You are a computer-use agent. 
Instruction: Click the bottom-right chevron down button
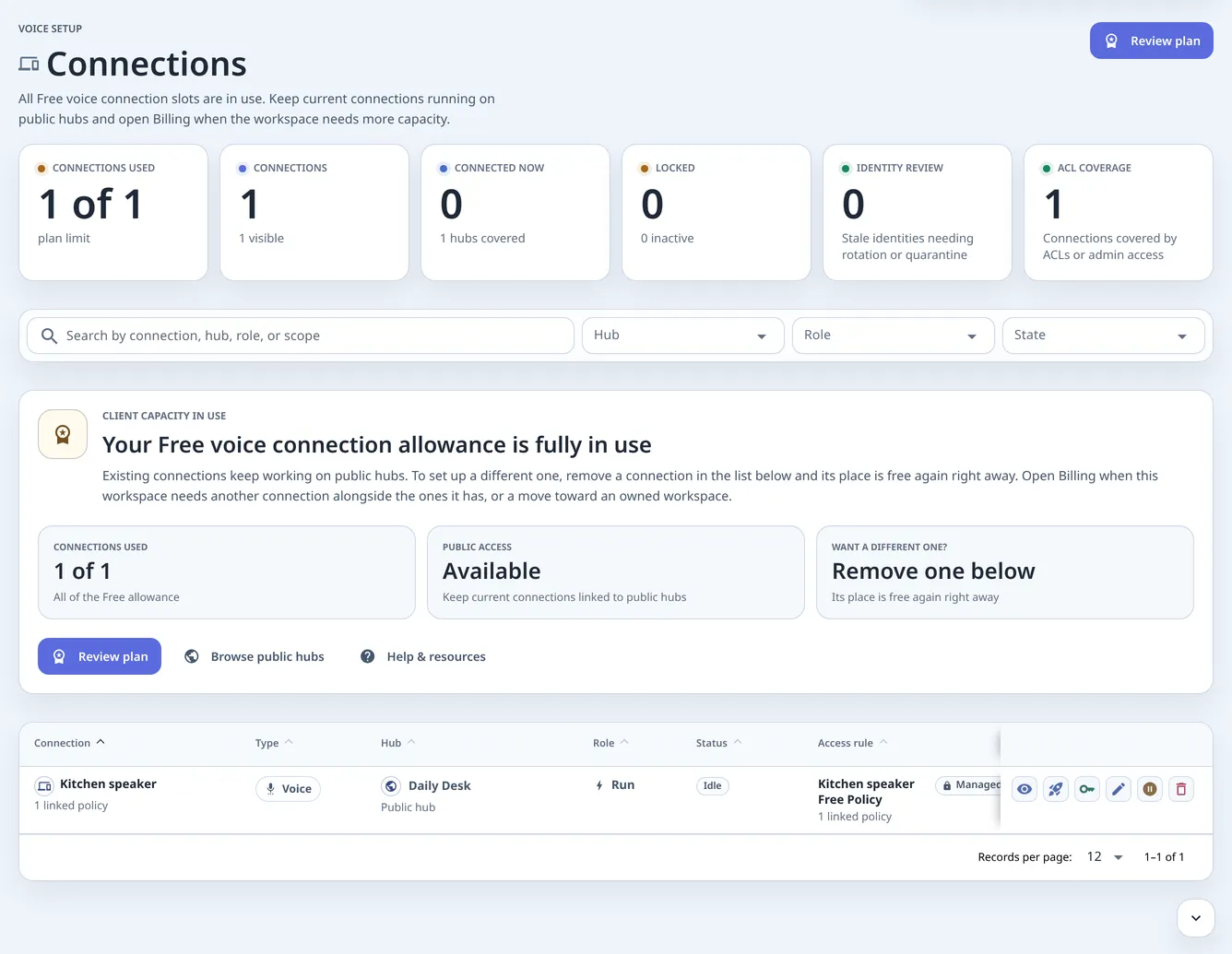(1196, 918)
